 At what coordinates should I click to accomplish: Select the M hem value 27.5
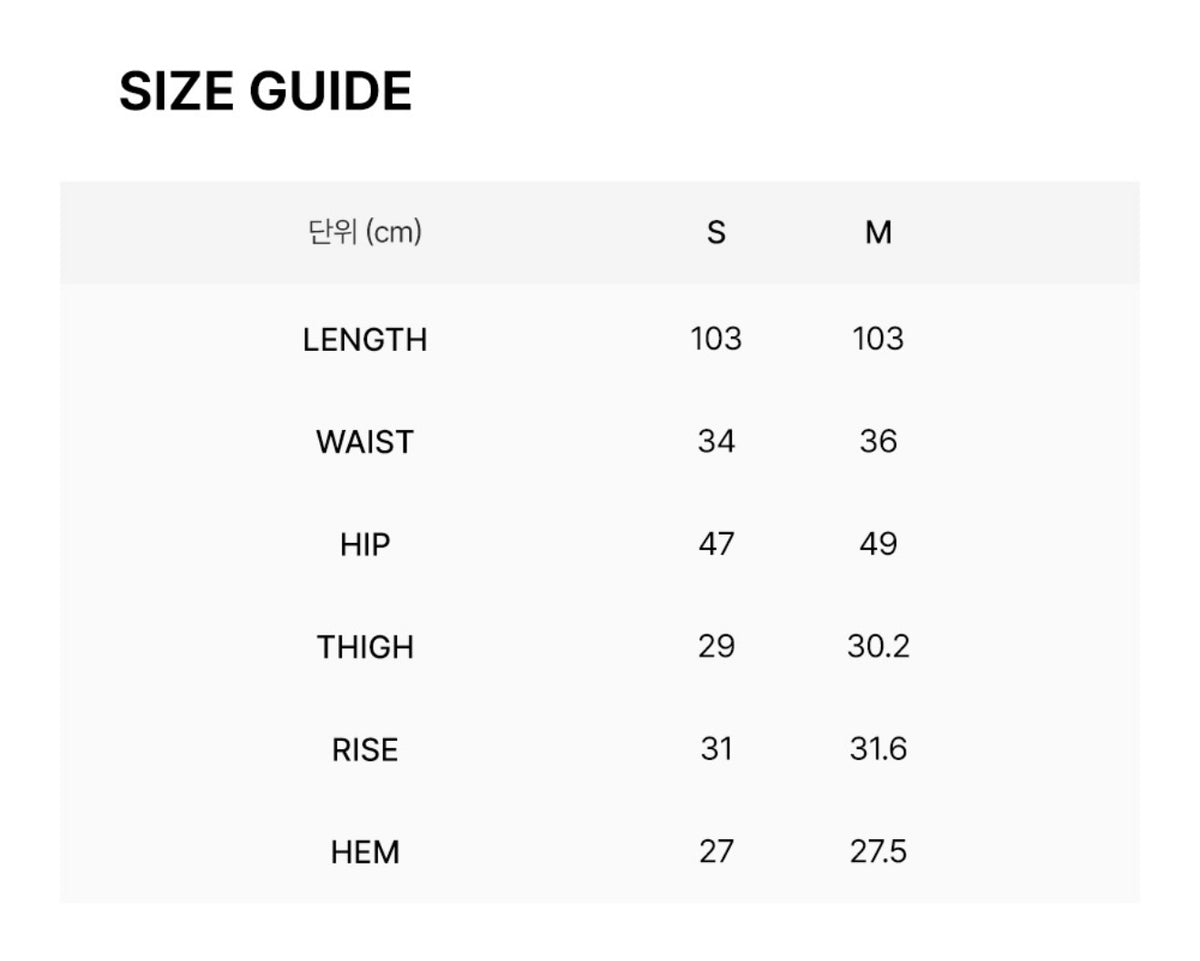[x=878, y=851]
